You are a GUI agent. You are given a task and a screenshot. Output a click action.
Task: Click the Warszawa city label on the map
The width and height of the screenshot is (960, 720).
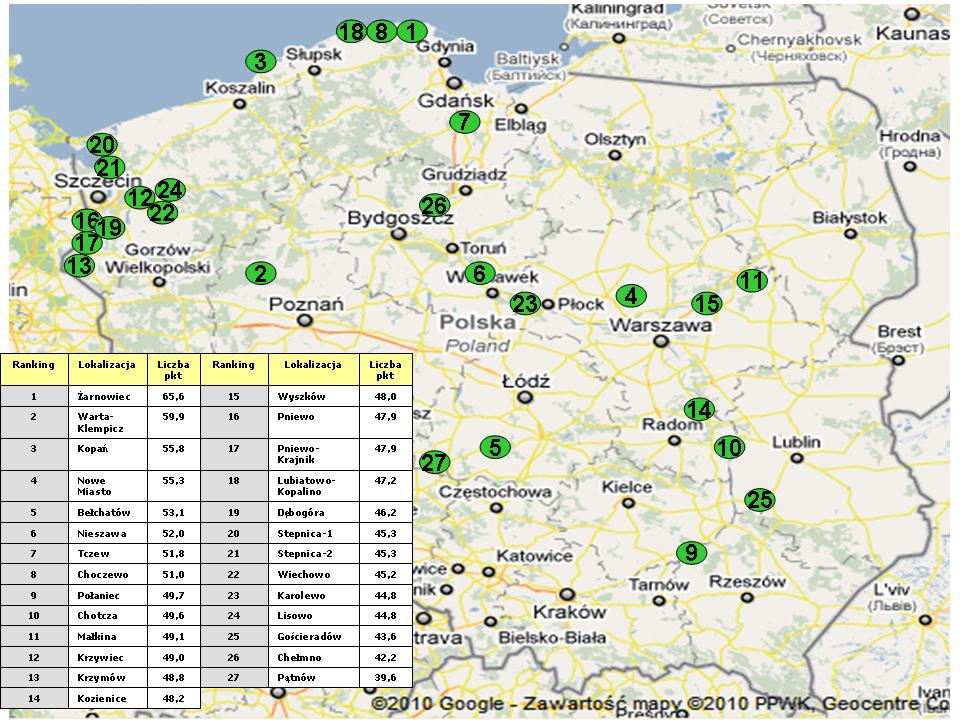tap(661, 326)
